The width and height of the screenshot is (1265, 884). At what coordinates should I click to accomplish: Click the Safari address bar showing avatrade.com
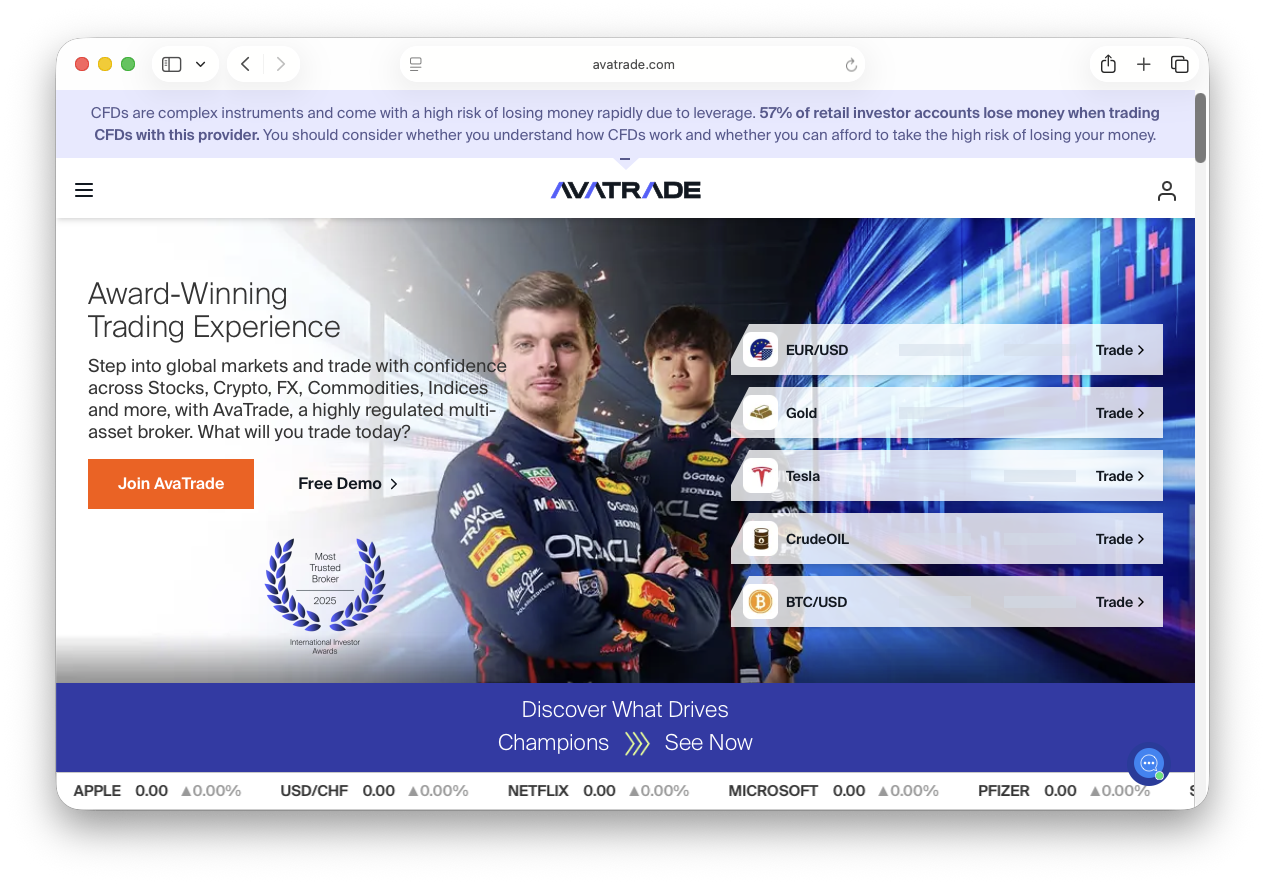coord(633,63)
